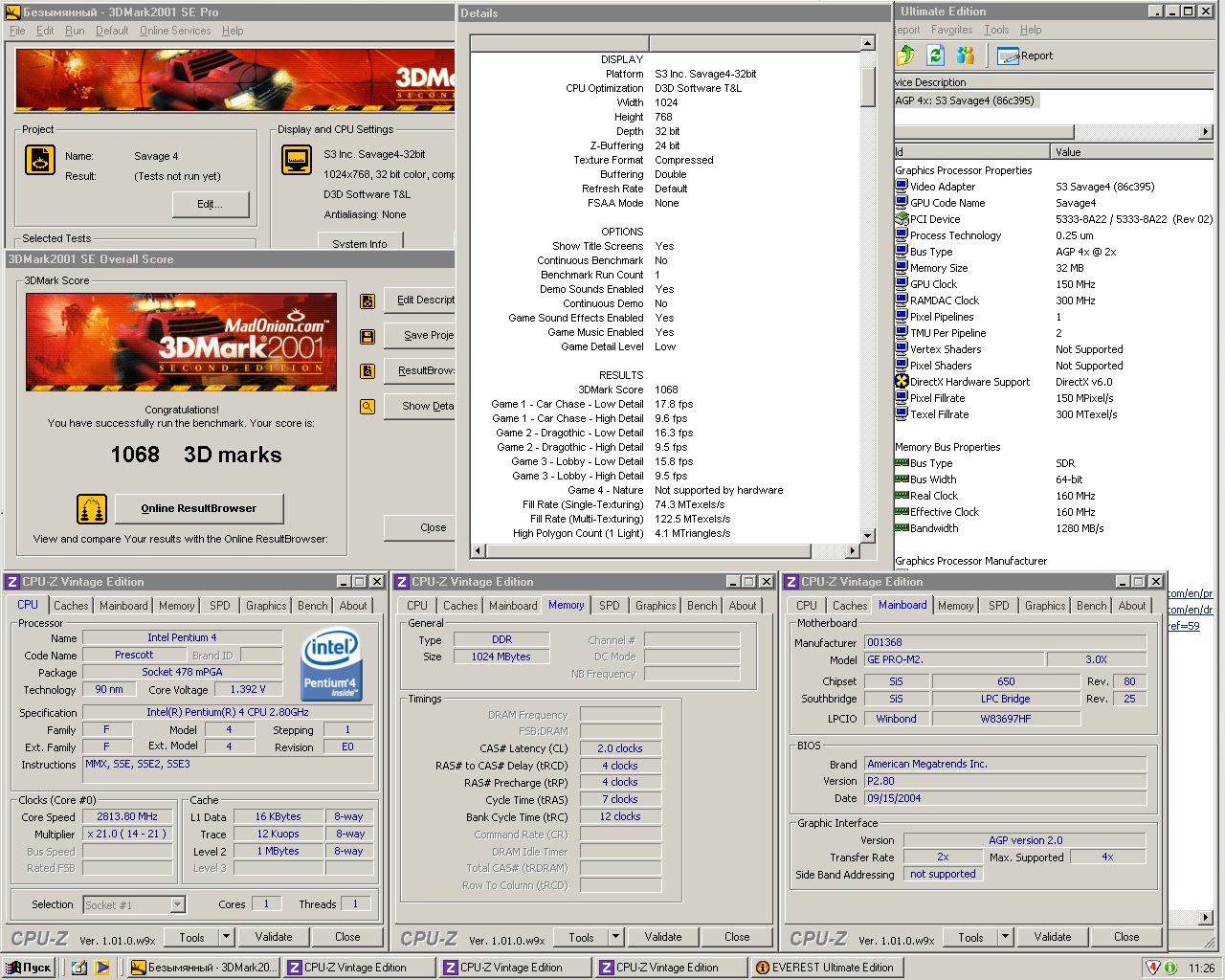The image size is (1225, 980).
Task: Click the Online ResultBrowser yellow icon
Action: (x=92, y=509)
